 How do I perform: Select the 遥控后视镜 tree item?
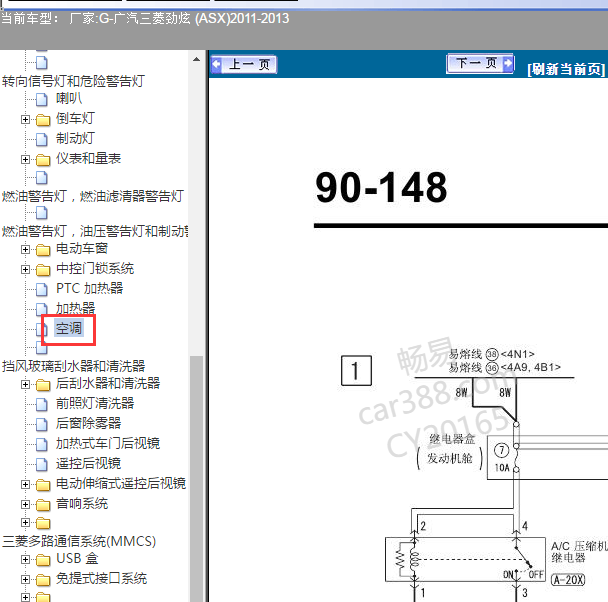[x=88, y=463]
